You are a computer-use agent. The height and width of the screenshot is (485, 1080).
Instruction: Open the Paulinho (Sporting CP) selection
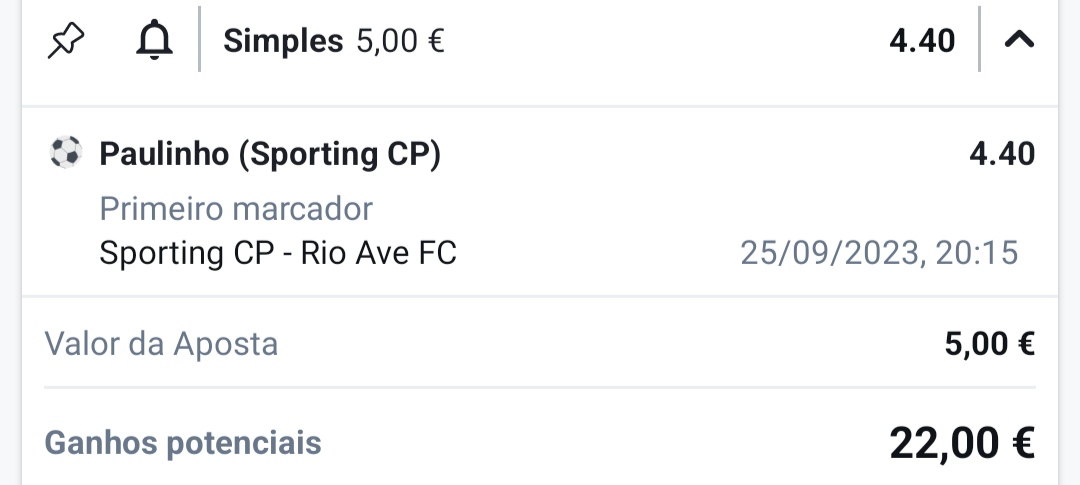point(270,154)
